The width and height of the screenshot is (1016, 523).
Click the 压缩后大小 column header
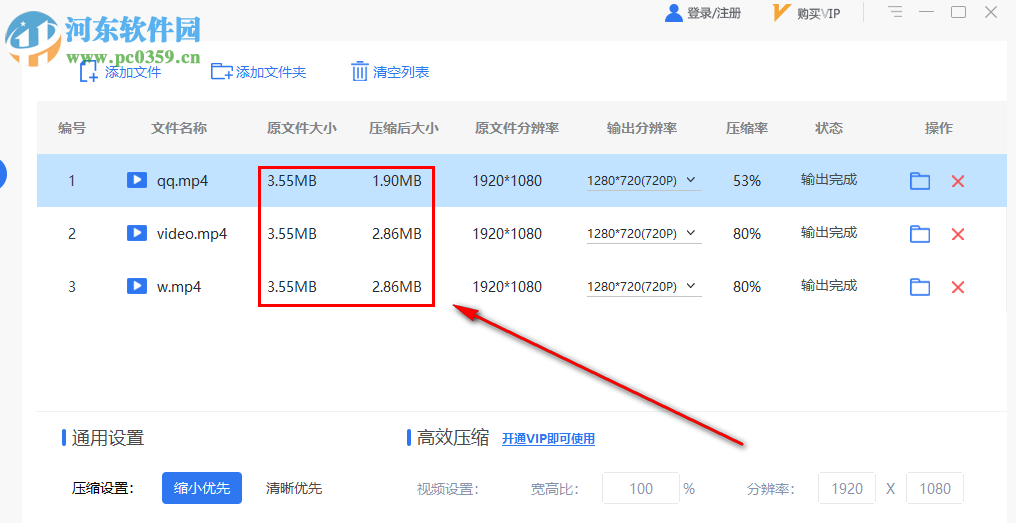[404, 128]
